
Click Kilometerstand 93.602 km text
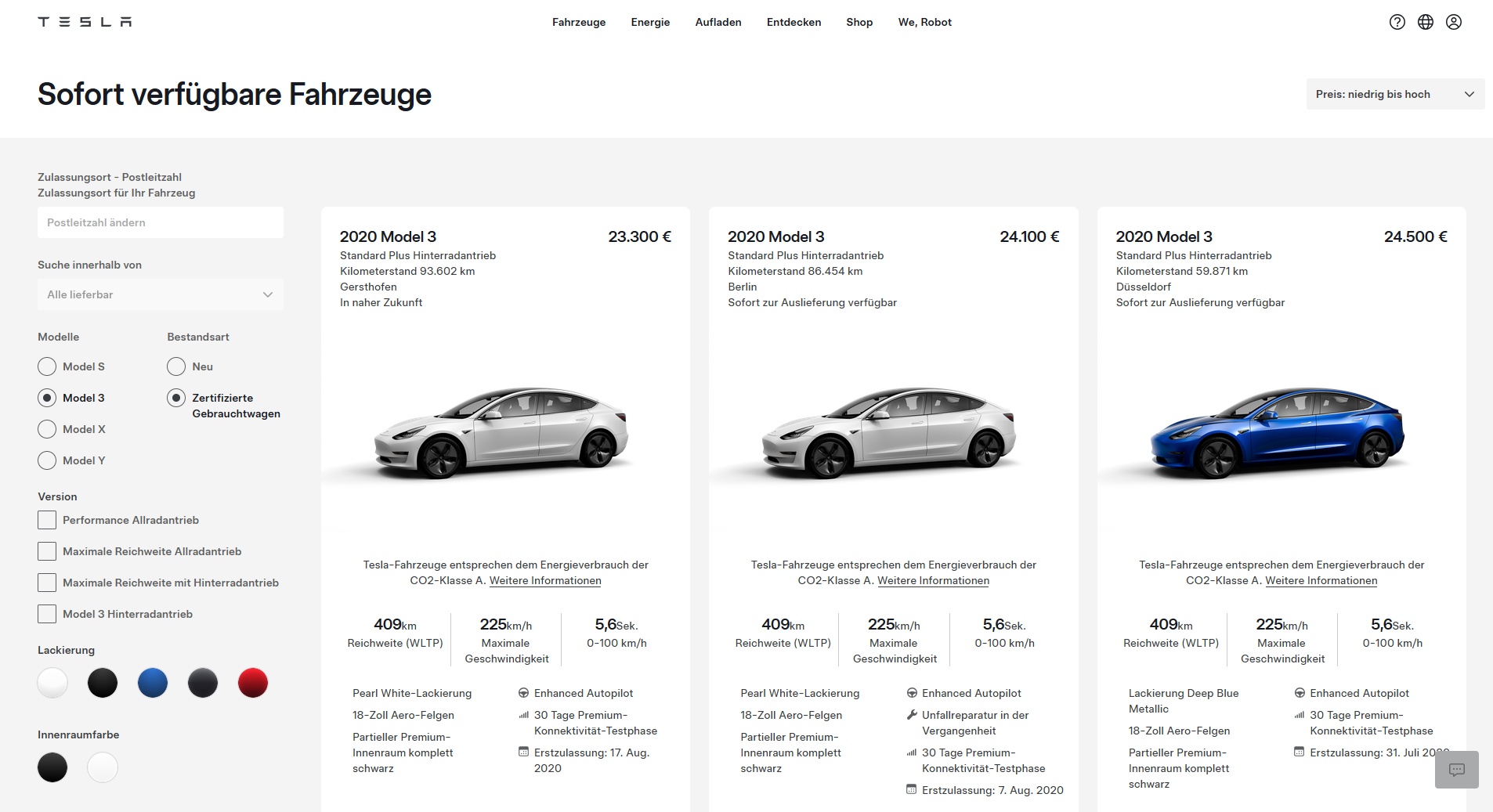pos(407,271)
